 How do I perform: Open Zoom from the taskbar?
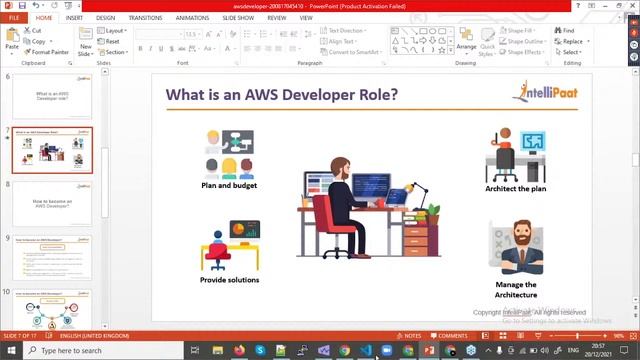(x=387, y=350)
